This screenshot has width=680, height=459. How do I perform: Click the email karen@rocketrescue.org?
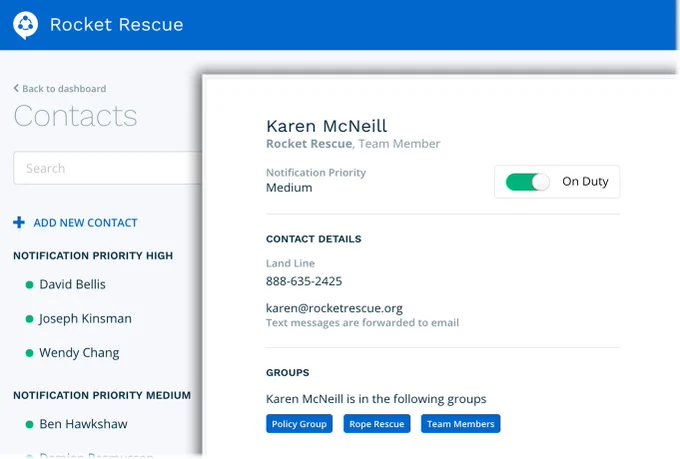pyautogui.click(x=334, y=308)
